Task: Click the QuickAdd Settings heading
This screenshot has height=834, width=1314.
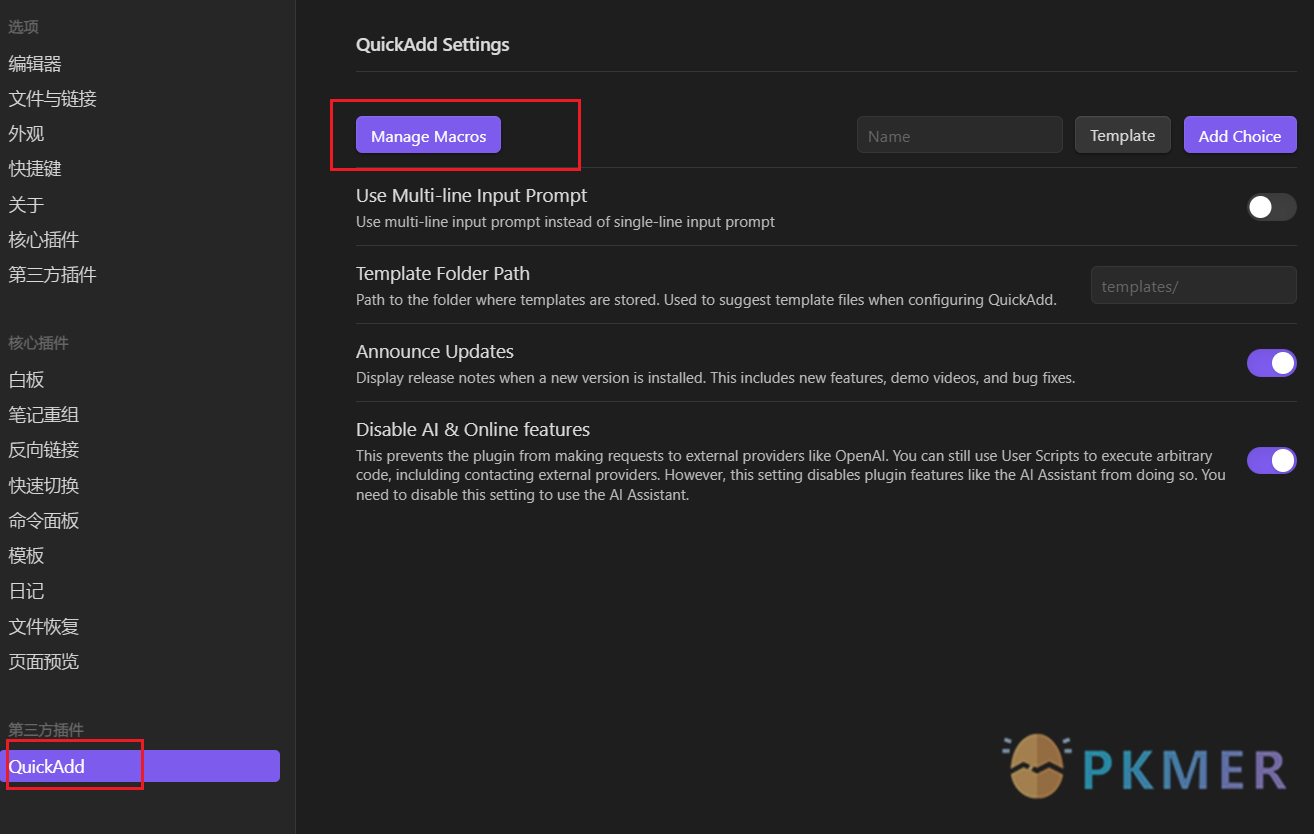Action: point(433,45)
